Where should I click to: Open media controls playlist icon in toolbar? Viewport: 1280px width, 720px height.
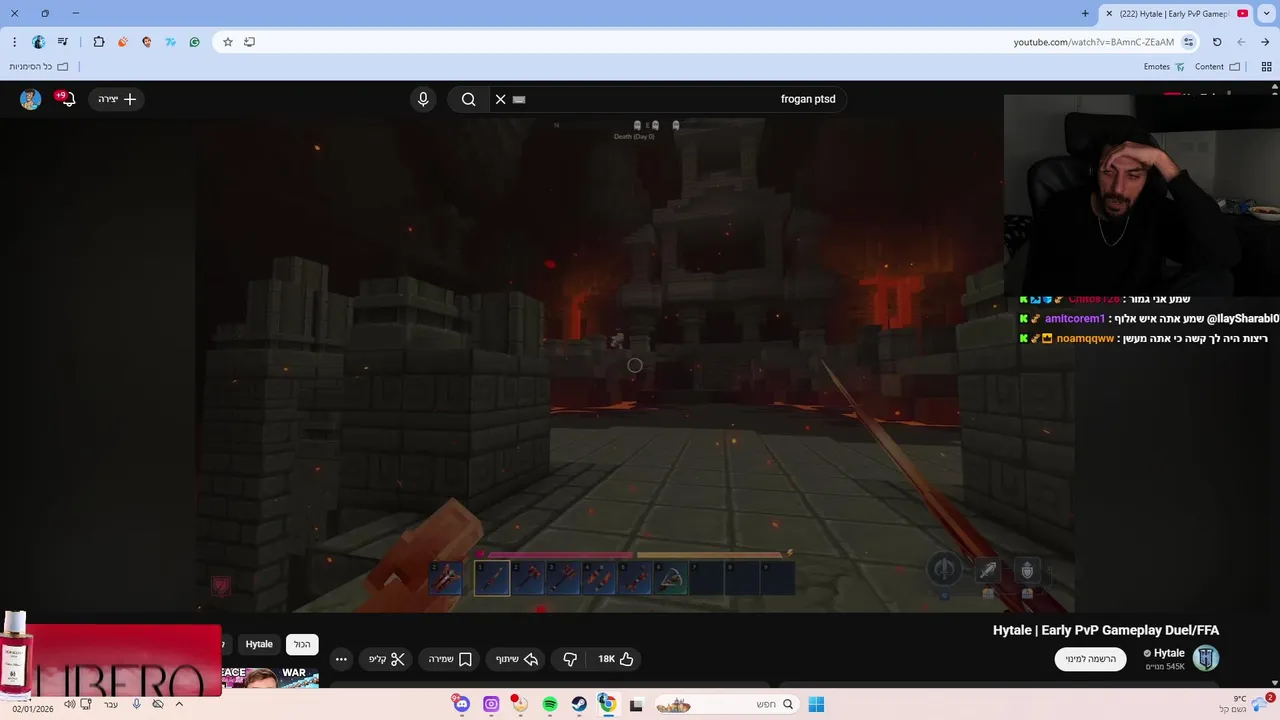point(63,42)
